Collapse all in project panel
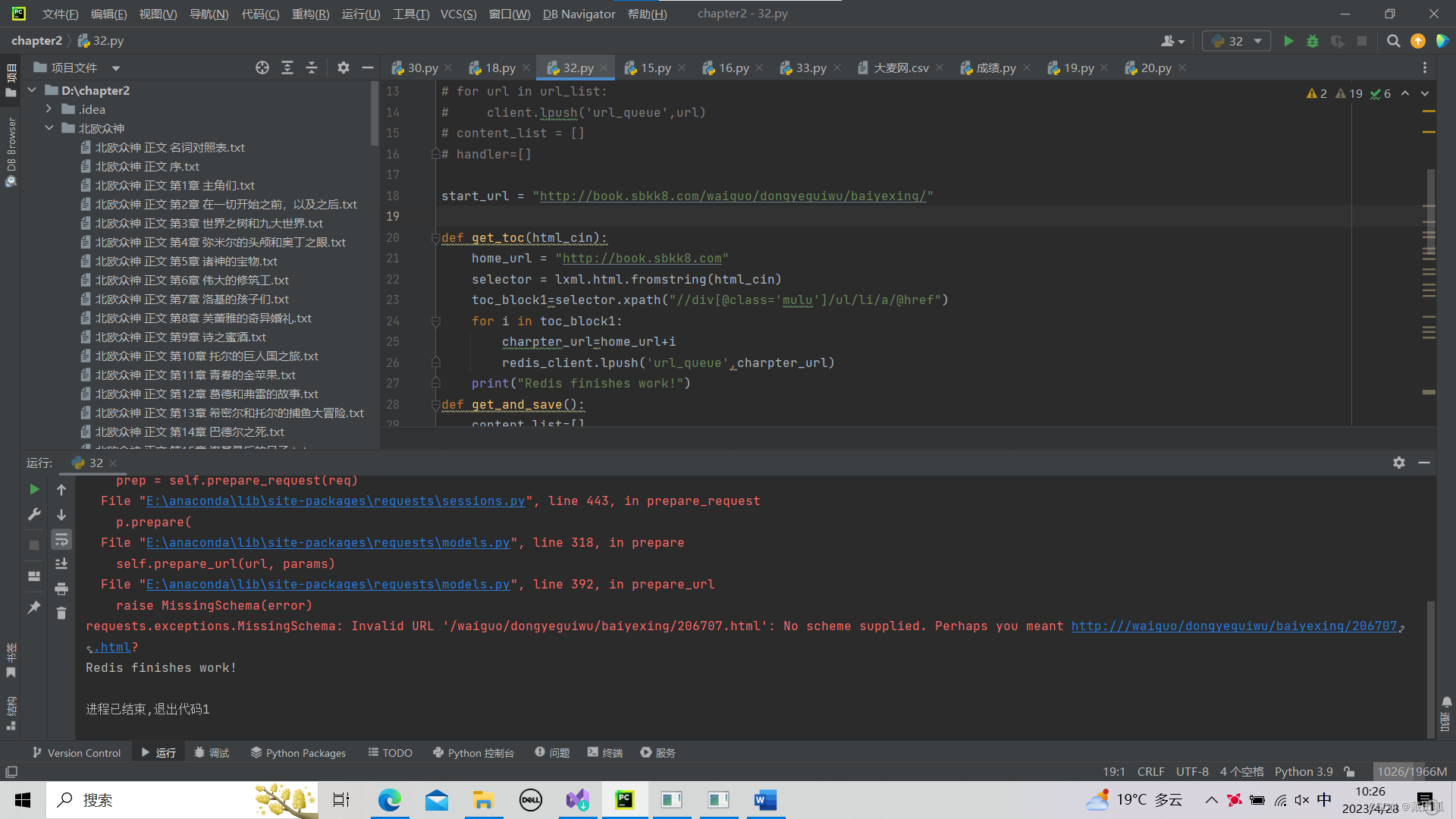 tap(312, 68)
